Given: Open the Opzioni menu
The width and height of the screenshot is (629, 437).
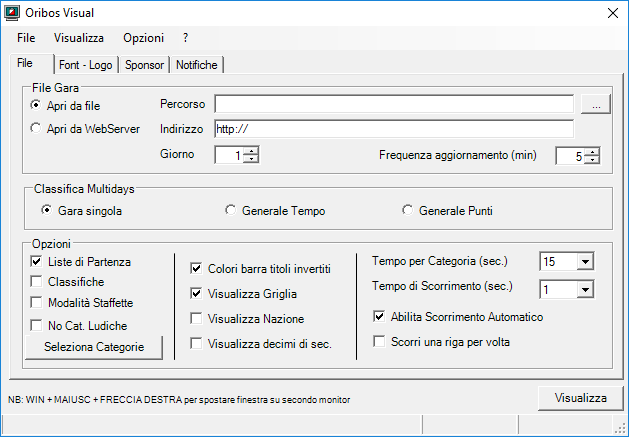Looking at the screenshot, I should click(x=144, y=38).
